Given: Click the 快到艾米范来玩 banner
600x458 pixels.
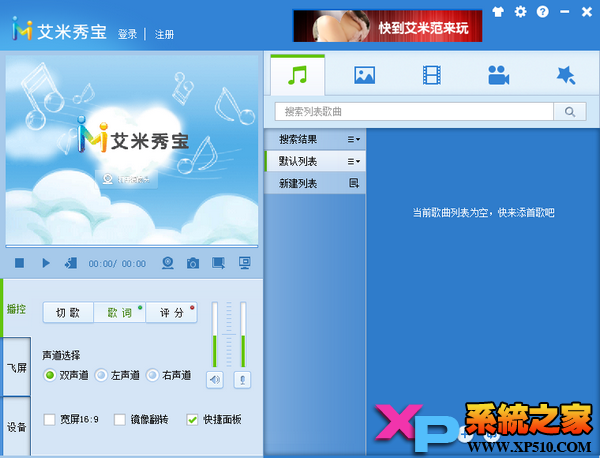Looking at the screenshot, I should point(387,26).
